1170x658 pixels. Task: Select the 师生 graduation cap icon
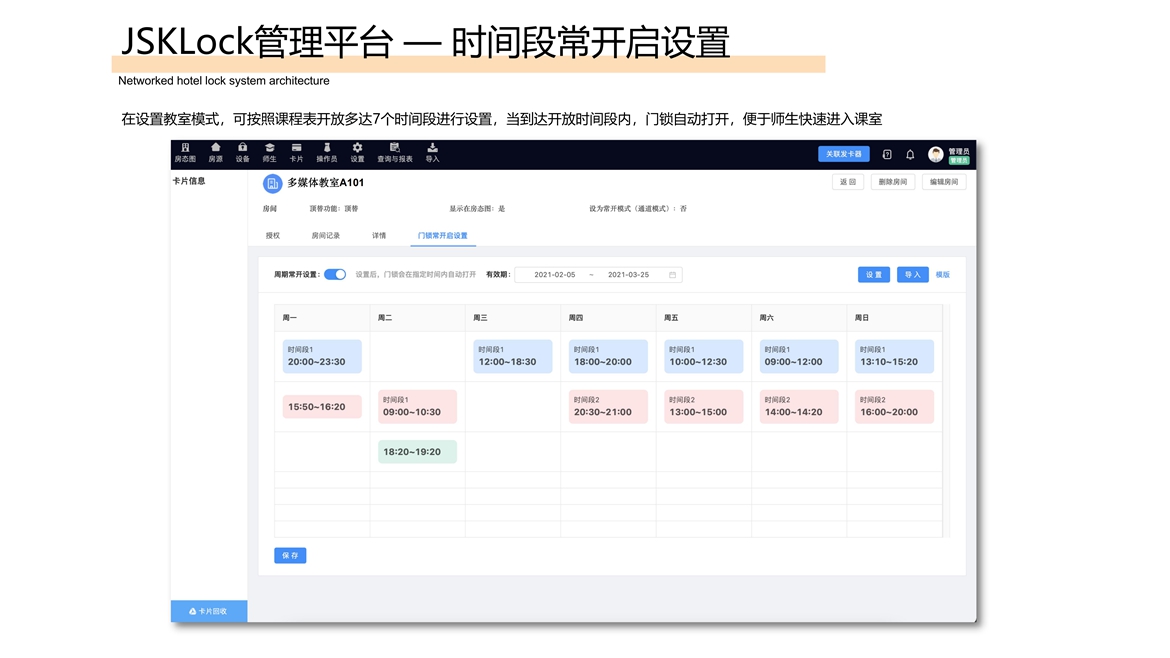pyautogui.click(x=269, y=148)
